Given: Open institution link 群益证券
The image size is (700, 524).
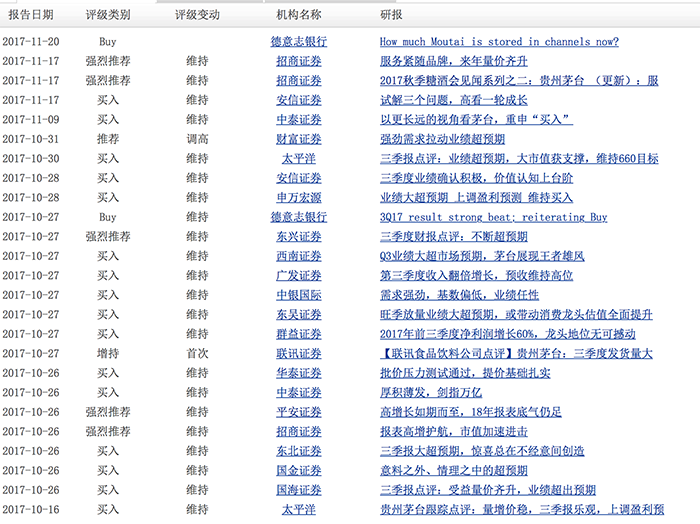Looking at the screenshot, I should point(299,334).
